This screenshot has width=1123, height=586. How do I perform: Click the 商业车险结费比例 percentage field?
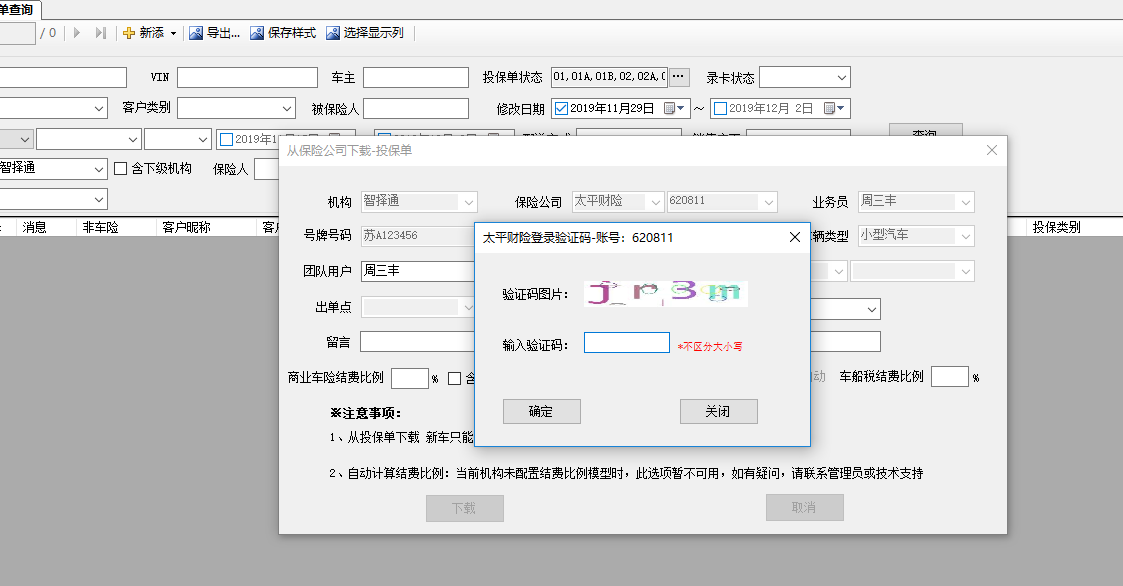410,378
